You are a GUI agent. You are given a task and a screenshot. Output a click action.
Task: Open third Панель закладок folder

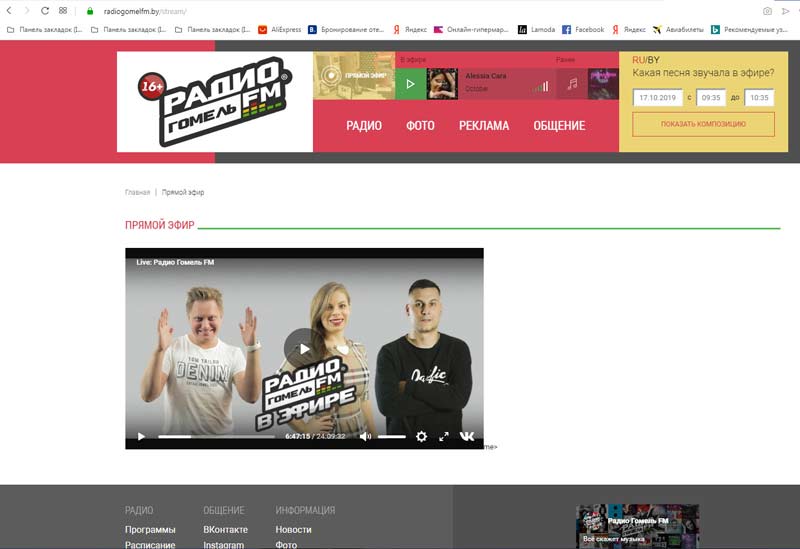(x=213, y=30)
